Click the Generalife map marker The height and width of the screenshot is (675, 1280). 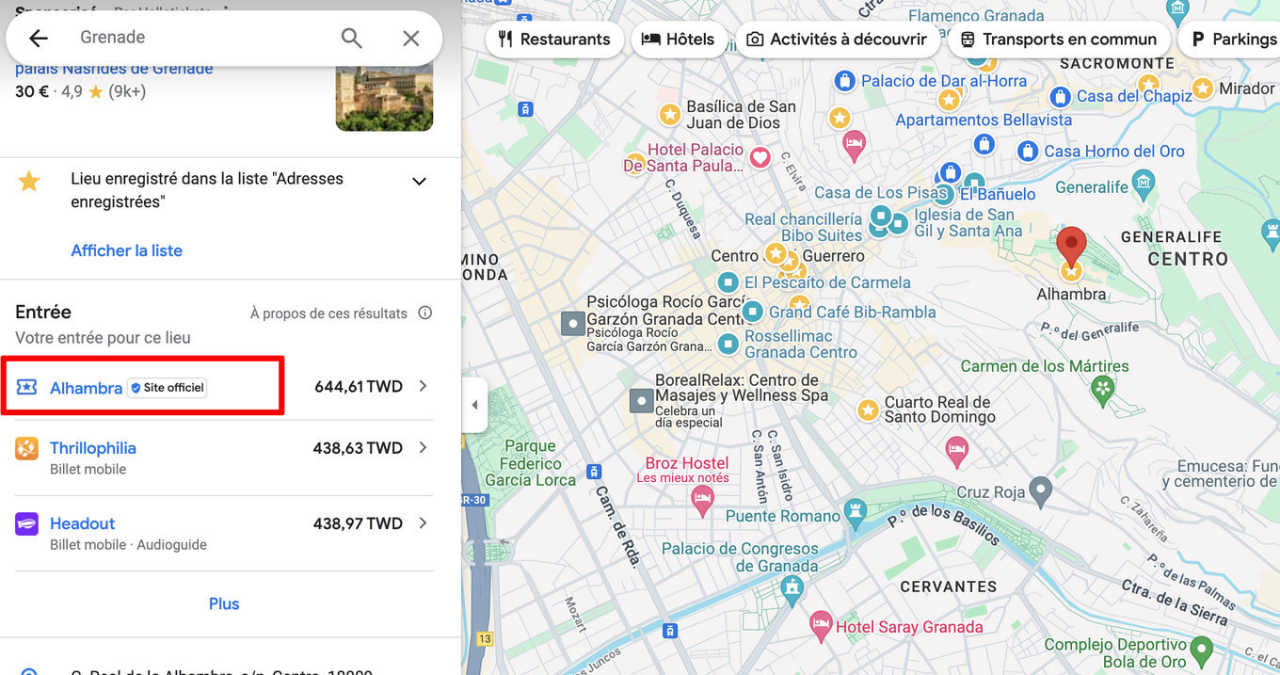(1144, 183)
